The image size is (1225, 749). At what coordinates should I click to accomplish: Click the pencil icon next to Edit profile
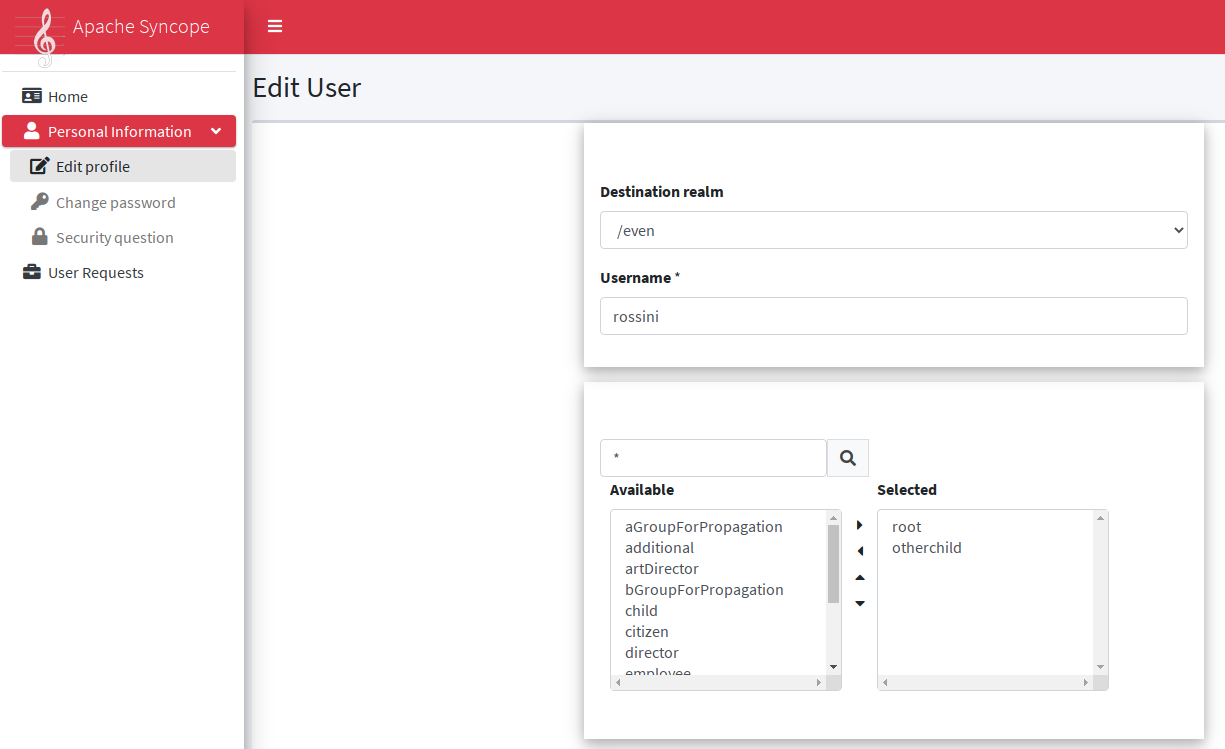coord(40,166)
